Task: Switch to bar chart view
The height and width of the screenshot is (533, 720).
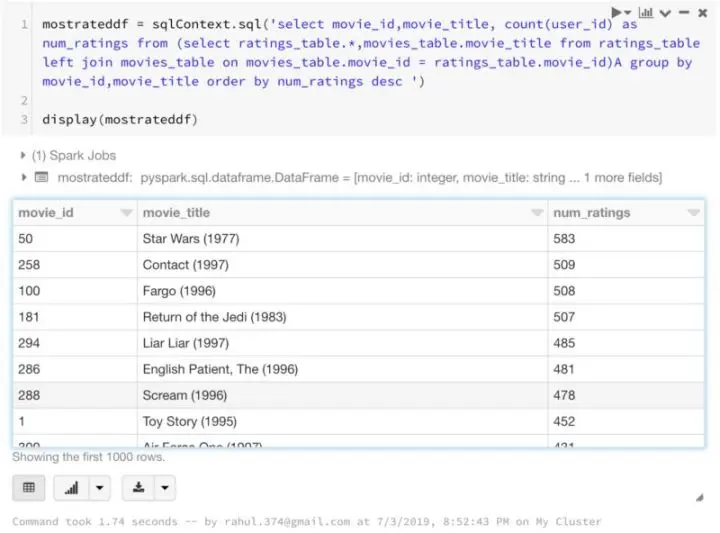Action: 72,488
